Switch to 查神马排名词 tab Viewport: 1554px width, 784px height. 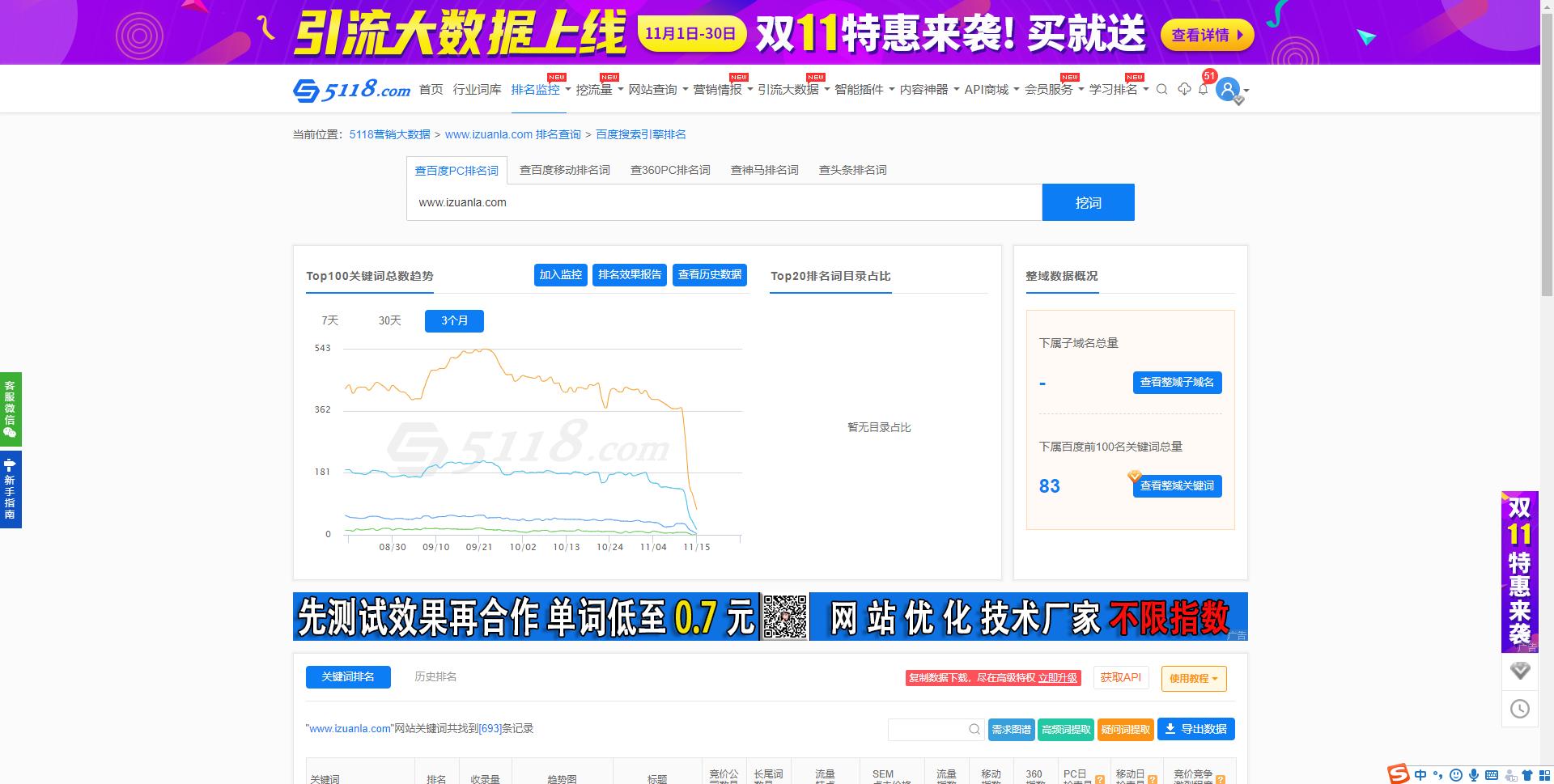764,170
